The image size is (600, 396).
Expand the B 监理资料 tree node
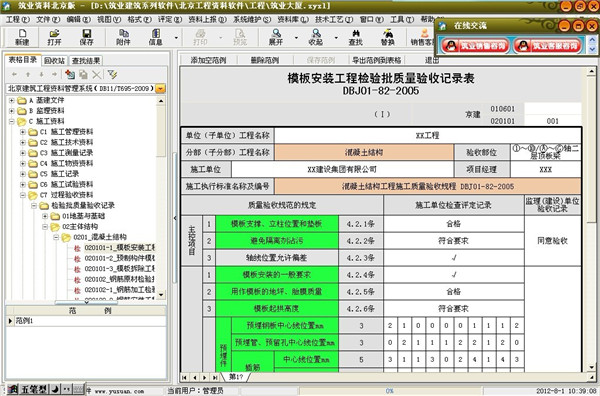coord(12,111)
